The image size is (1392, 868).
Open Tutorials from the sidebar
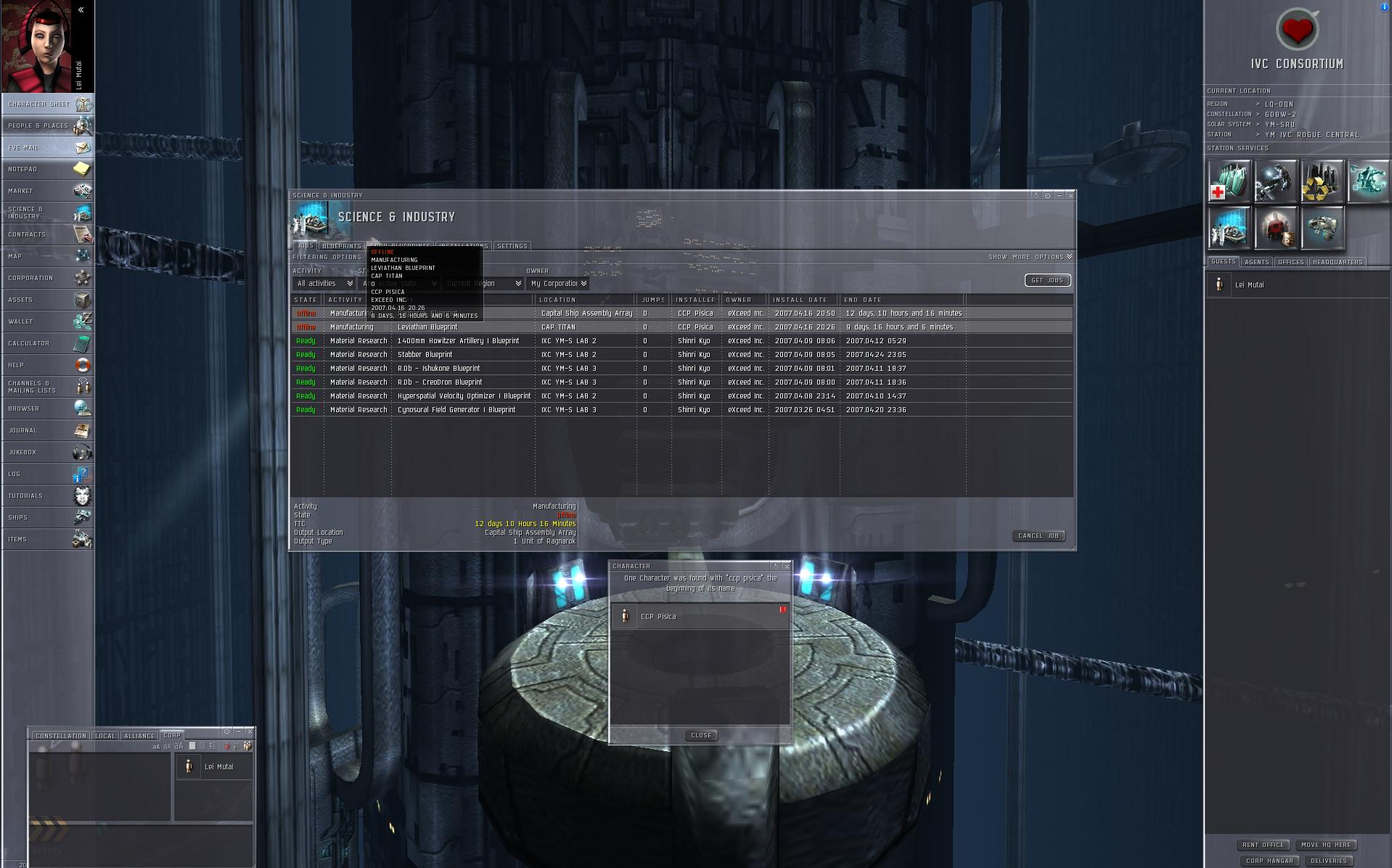click(x=47, y=496)
